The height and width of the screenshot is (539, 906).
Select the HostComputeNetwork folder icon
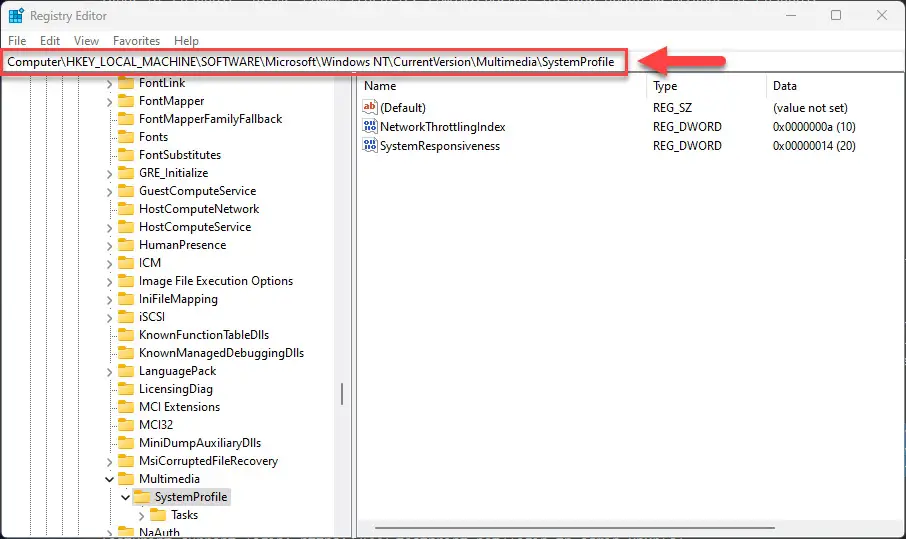pyautogui.click(x=126, y=209)
